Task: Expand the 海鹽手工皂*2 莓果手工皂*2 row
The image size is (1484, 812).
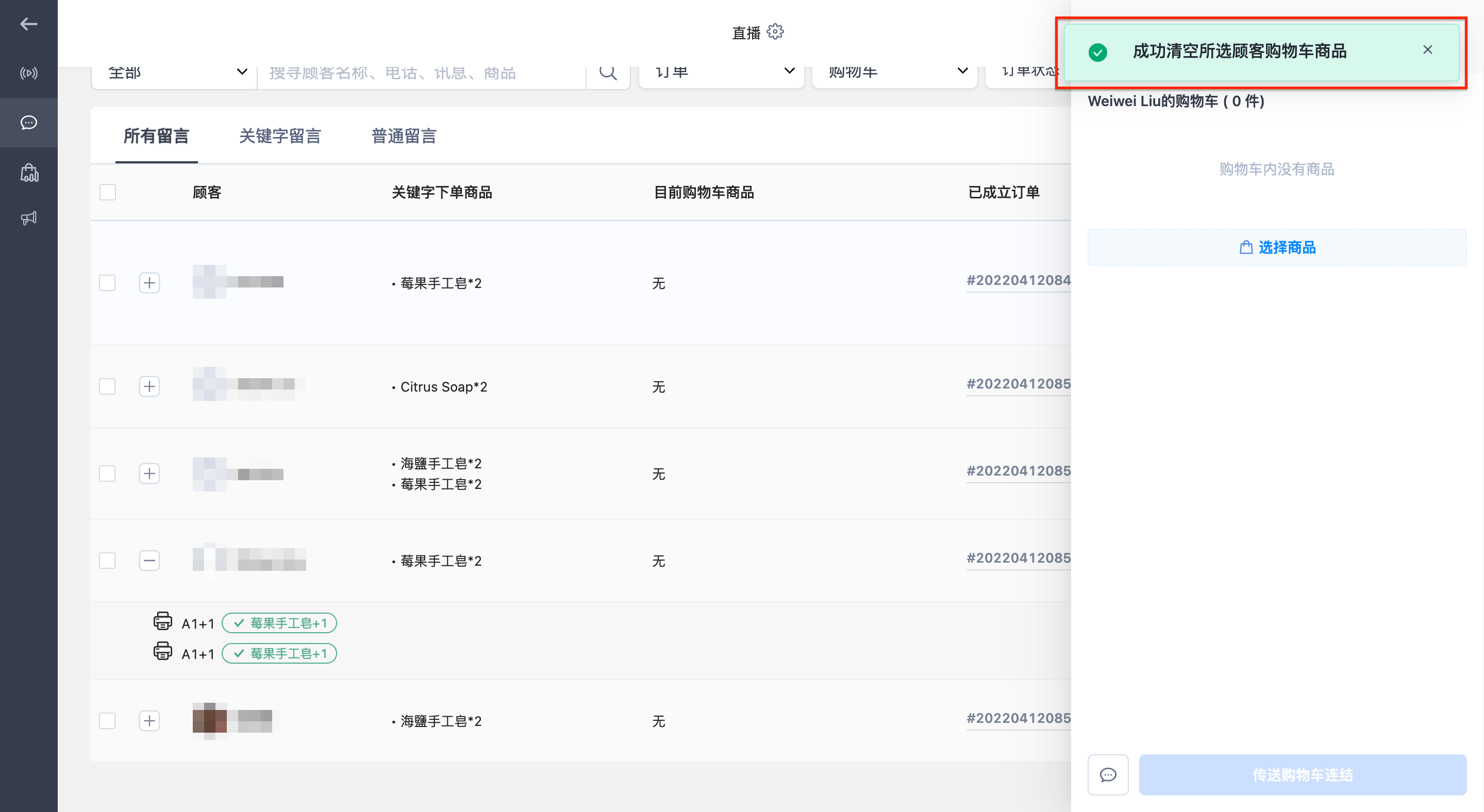Action: 149,473
